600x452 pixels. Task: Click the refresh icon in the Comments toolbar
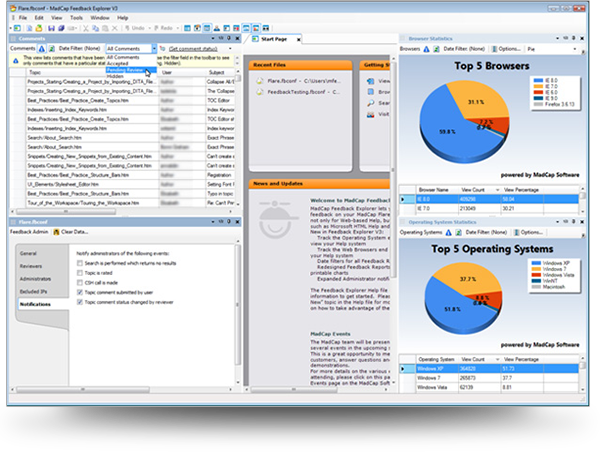51,49
